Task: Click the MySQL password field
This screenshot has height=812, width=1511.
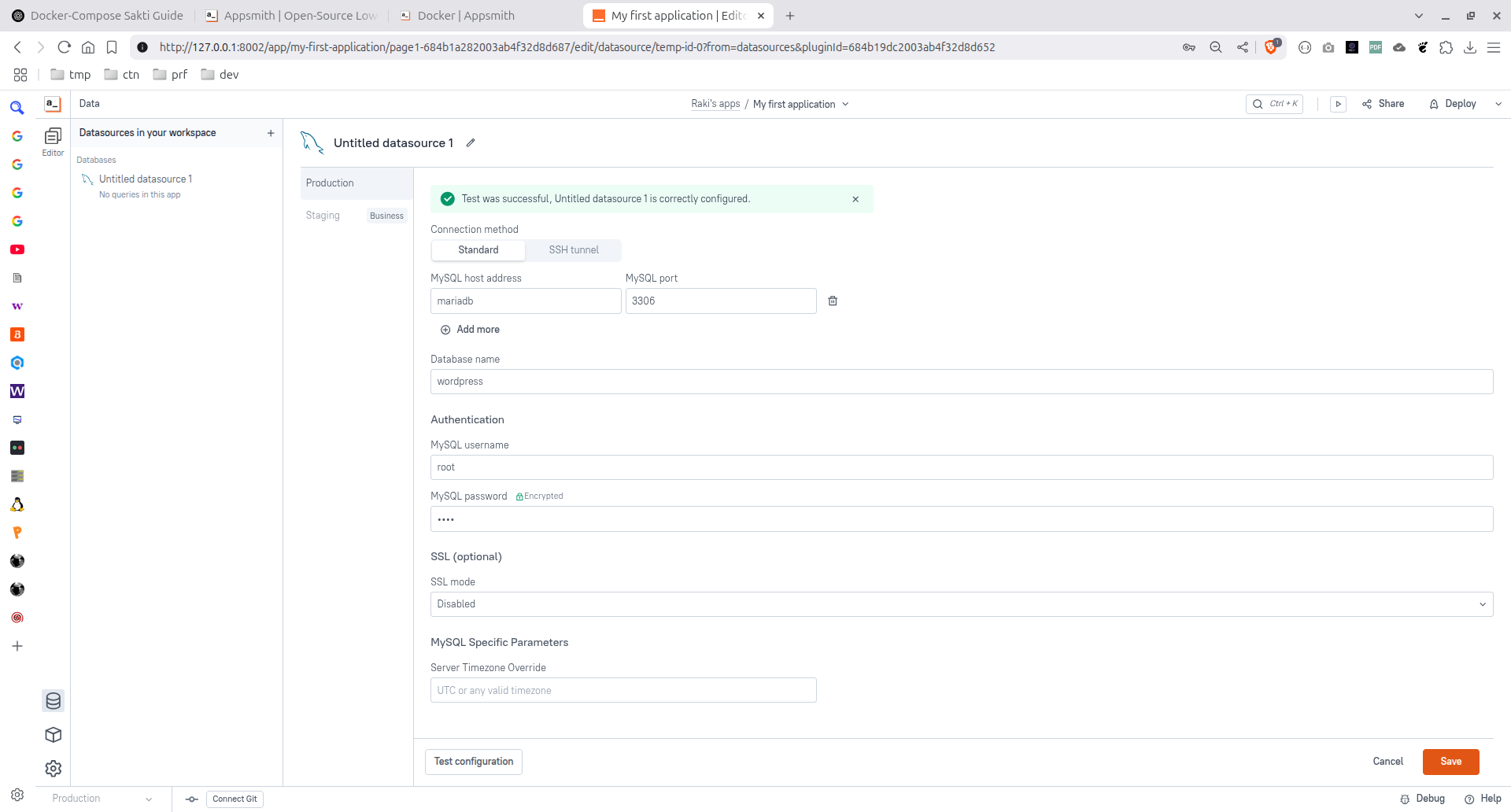Action: 962,519
